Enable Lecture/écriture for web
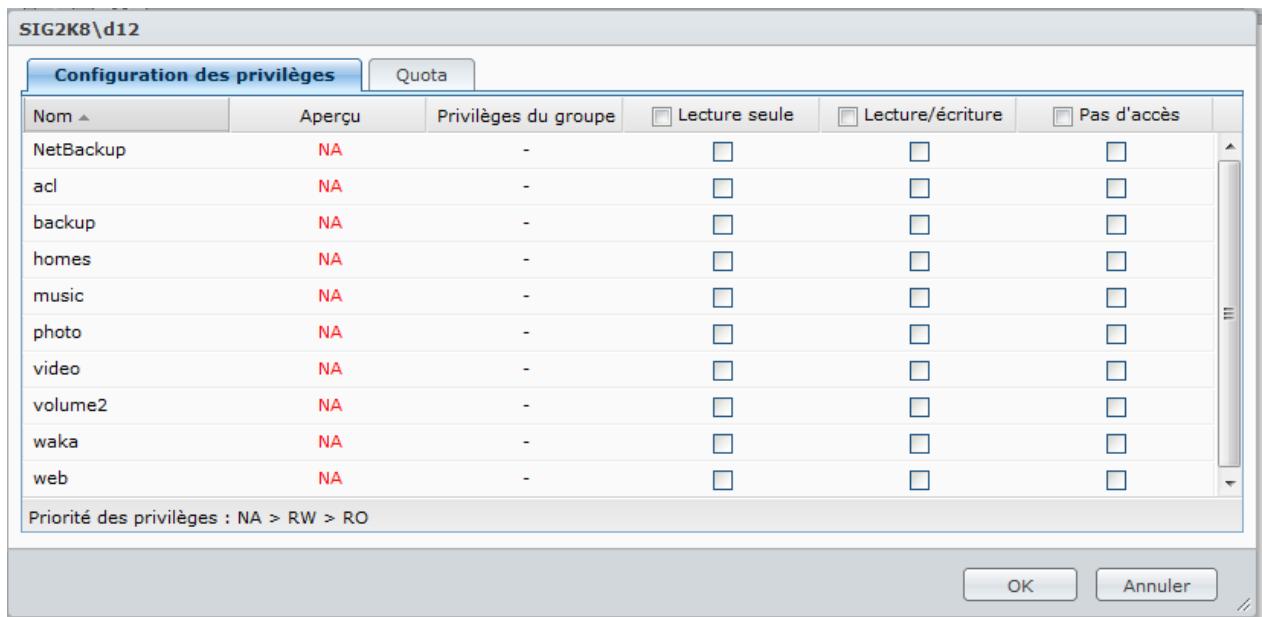 (x=917, y=481)
